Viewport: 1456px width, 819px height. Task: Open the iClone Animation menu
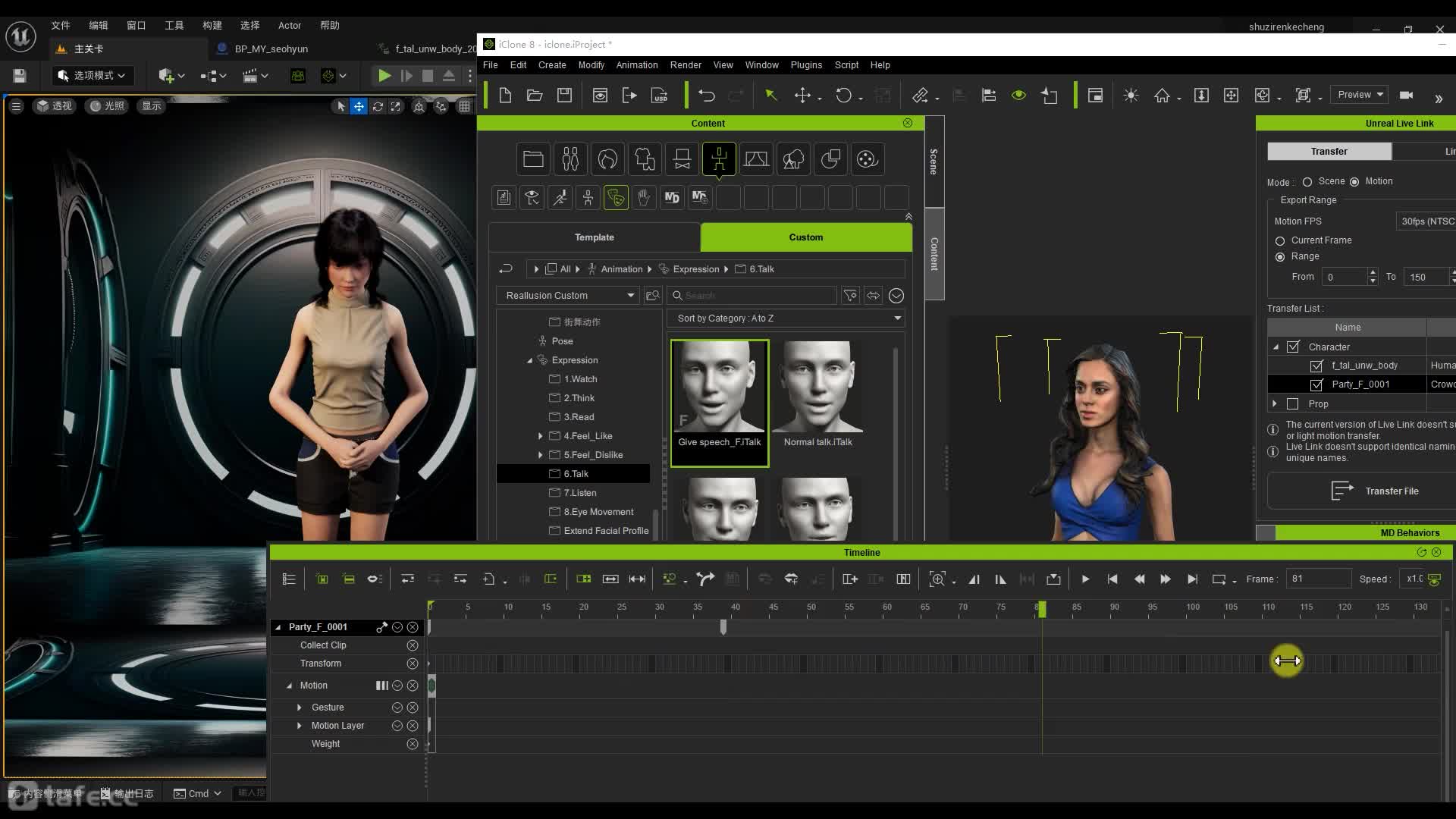click(636, 65)
